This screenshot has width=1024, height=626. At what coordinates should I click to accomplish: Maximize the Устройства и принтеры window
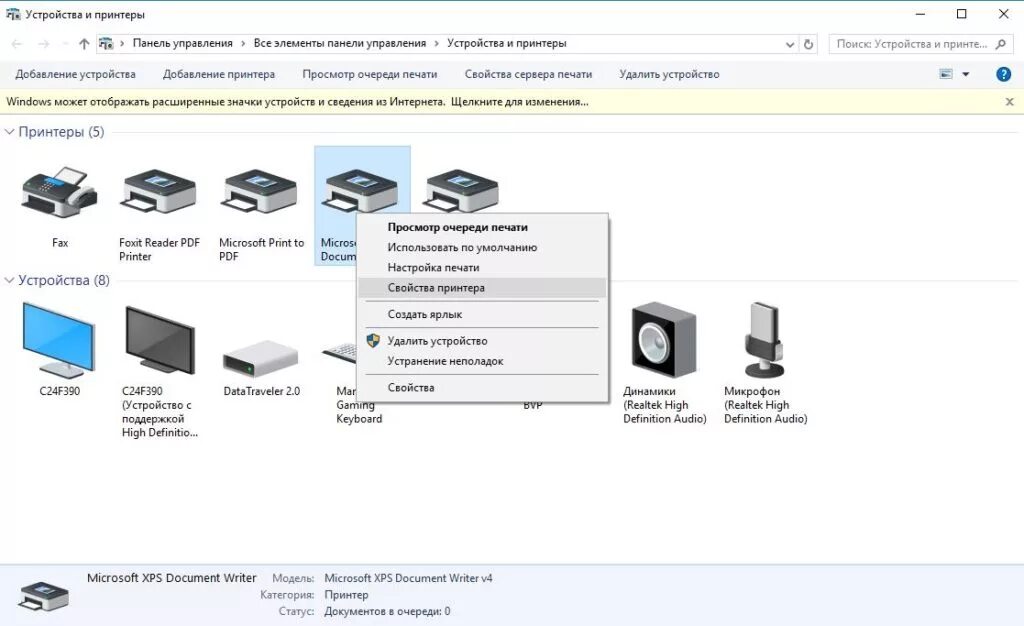961,14
